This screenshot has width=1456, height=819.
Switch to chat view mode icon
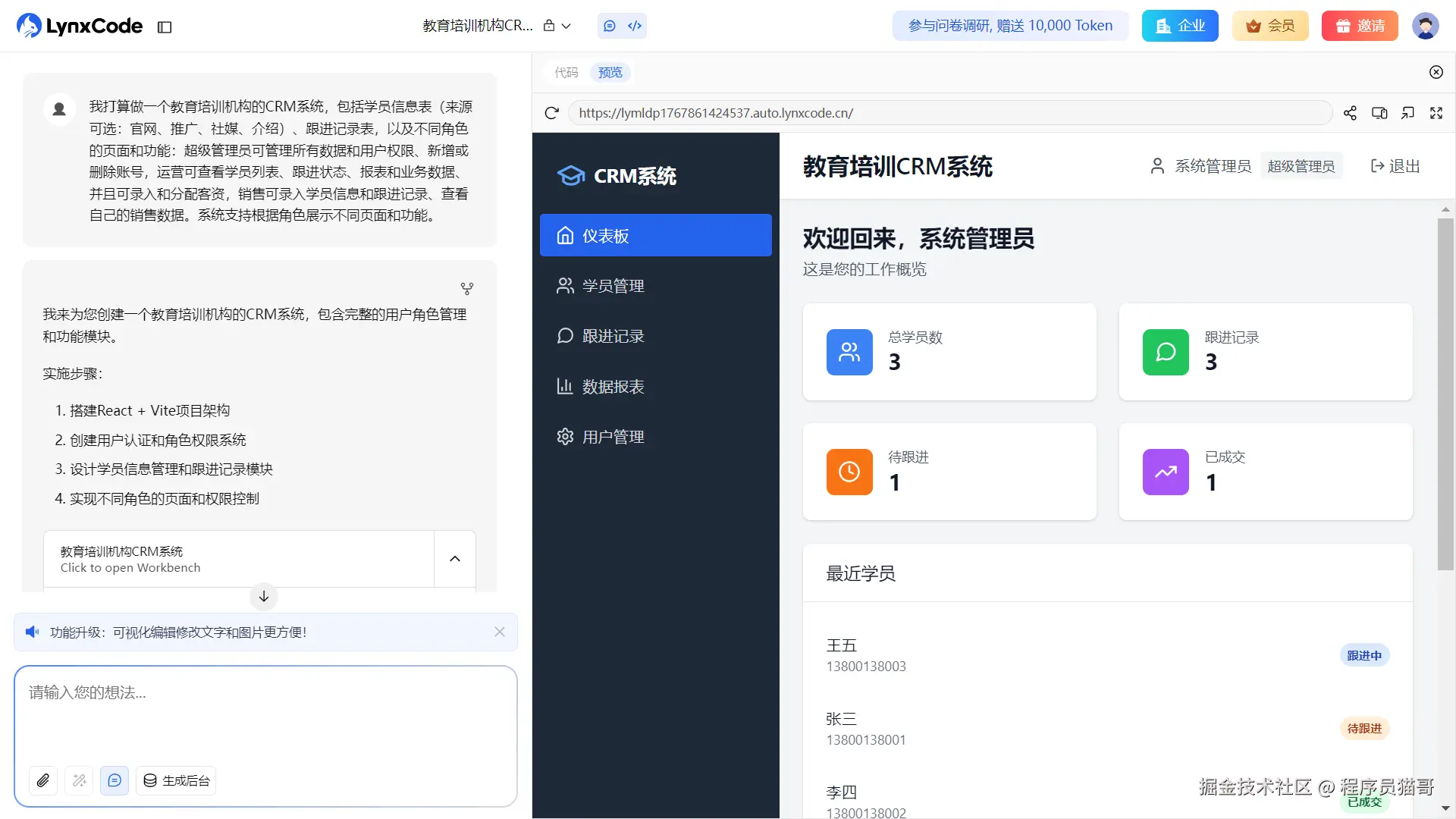[610, 26]
